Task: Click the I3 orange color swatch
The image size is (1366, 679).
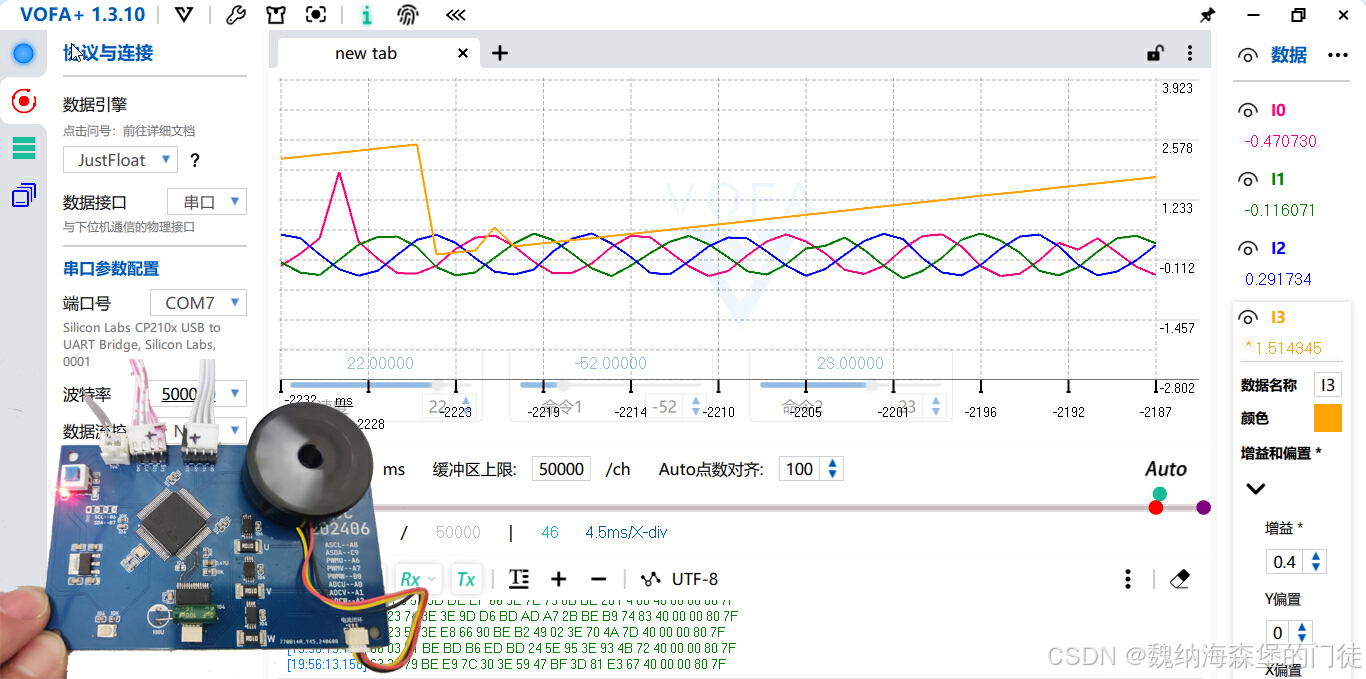Action: (1327, 418)
